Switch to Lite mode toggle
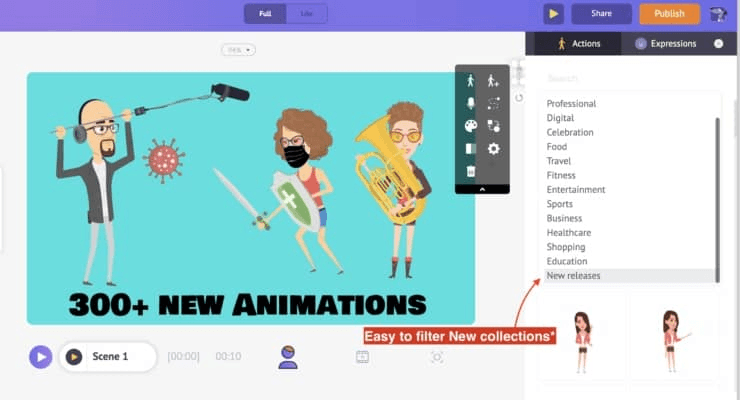The width and height of the screenshot is (740, 400). point(306,14)
